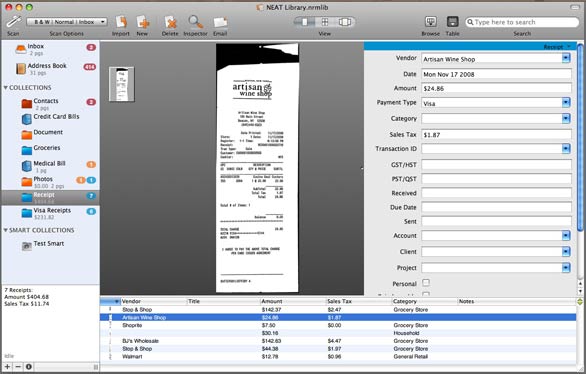Click the New item icon
The width and height of the screenshot is (586, 374).
(x=142, y=22)
